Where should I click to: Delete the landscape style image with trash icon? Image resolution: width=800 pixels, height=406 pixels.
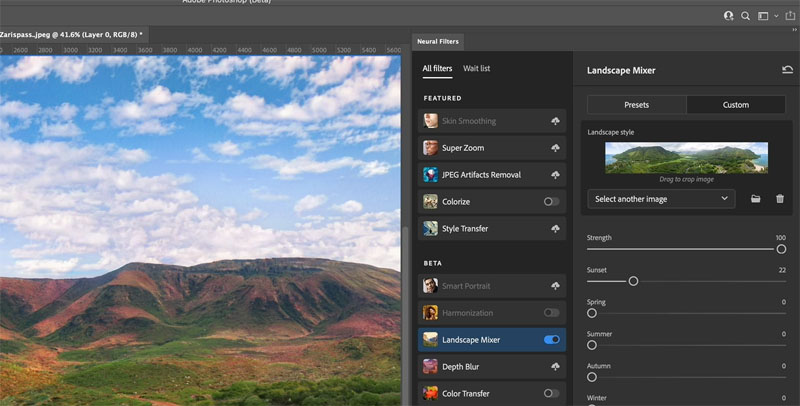click(780, 199)
